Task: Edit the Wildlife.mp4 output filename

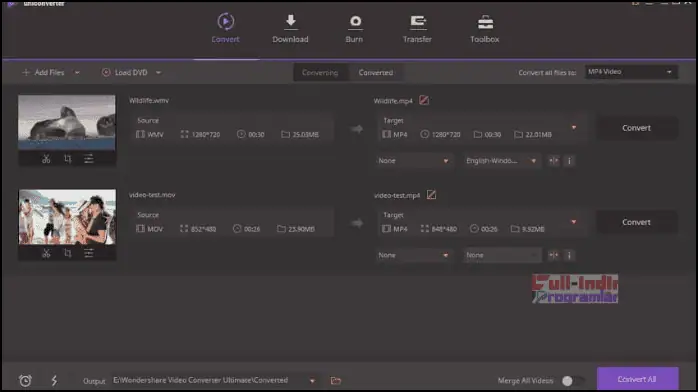Action: 424,101
